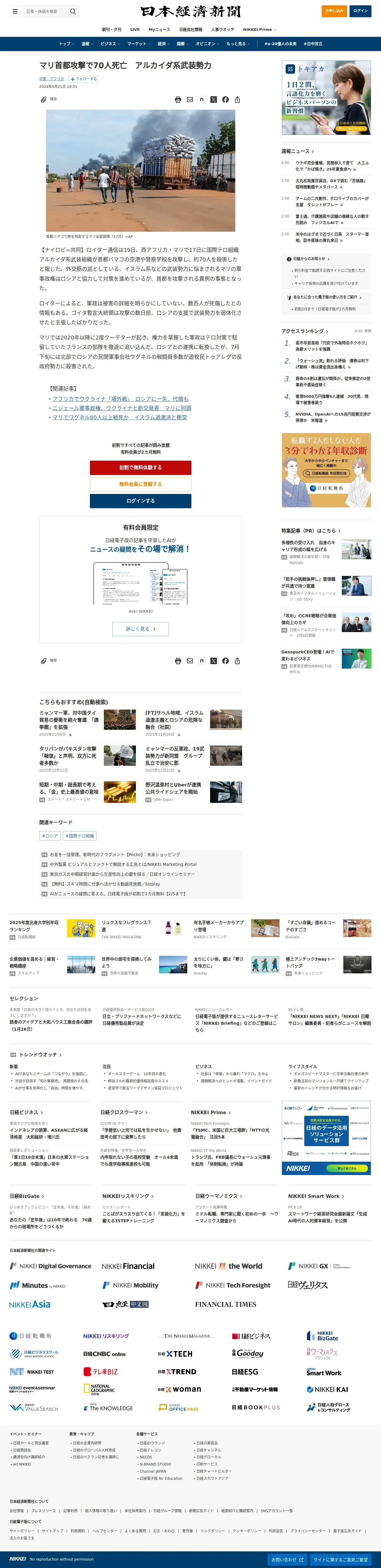Click the note share icon above the article photo
Screen dimensions: 381x1568
click(202, 99)
